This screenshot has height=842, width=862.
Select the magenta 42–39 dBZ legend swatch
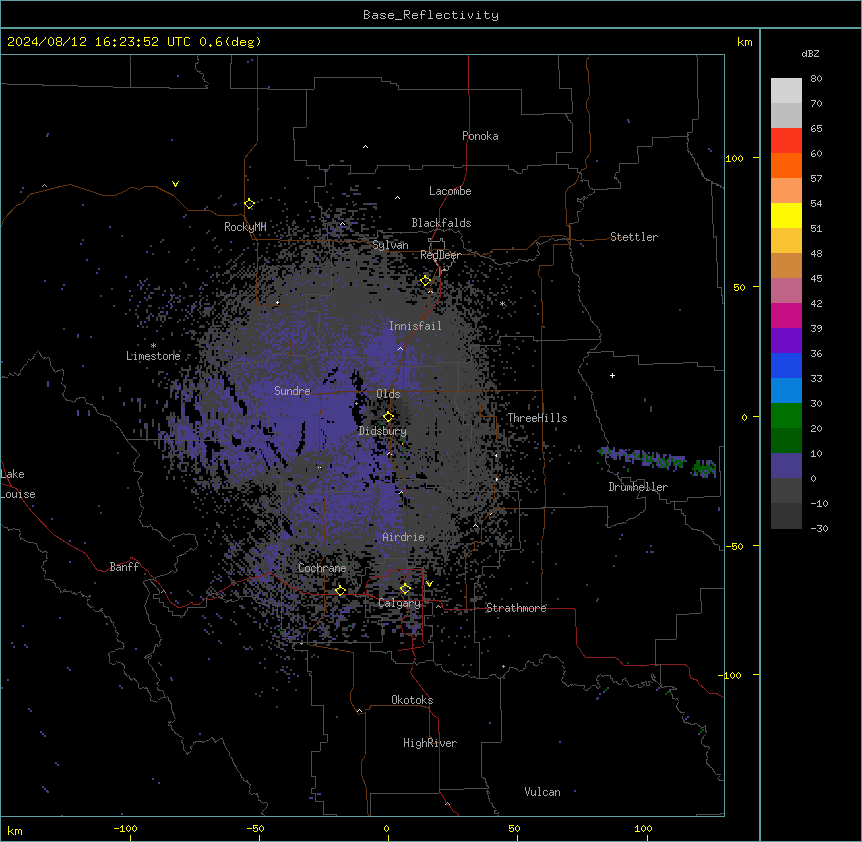(x=786, y=315)
